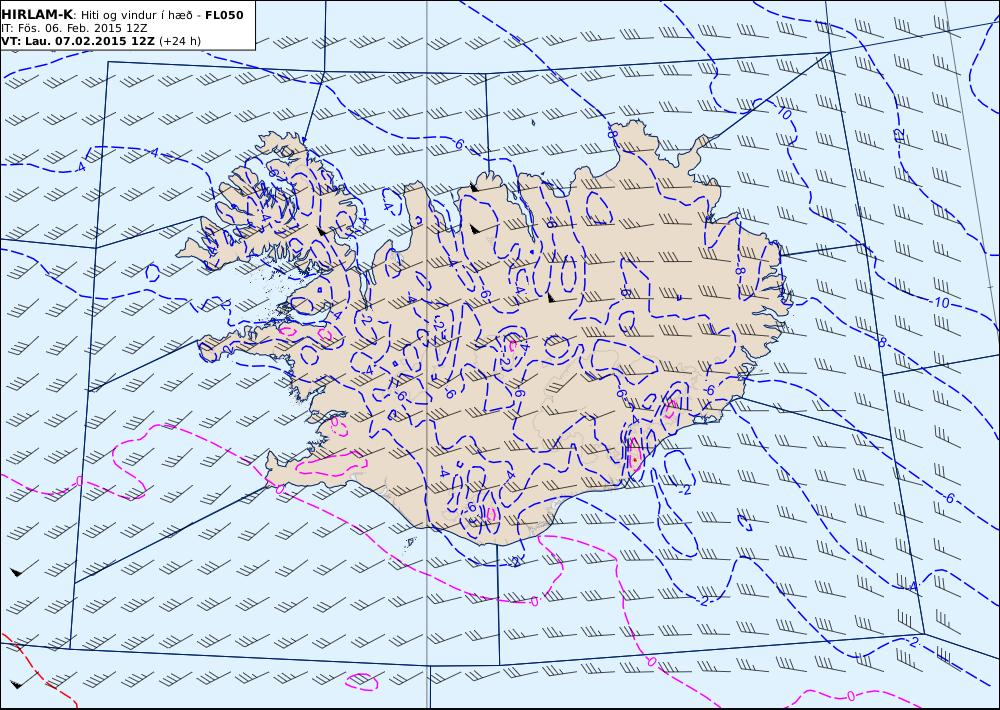The height and width of the screenshot is (710, 1000).
Task: Select the FL050 flight level label
Action: tap(224, 15)
